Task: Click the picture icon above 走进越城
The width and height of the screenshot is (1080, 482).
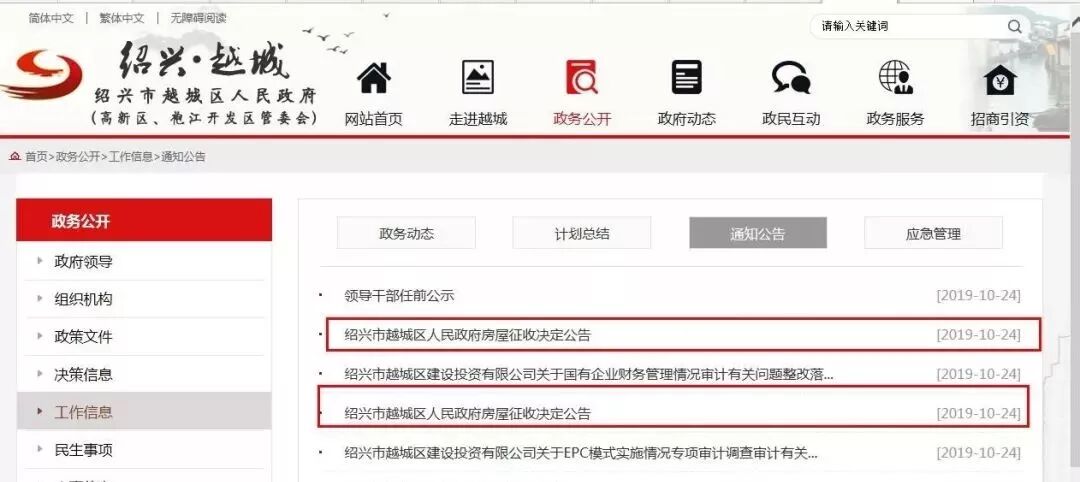Action: click(x=477, y=77)
